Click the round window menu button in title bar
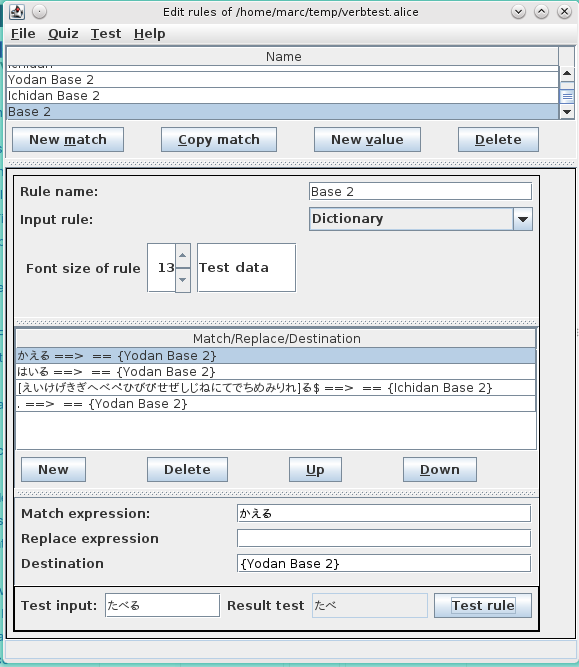 (40, 12)
